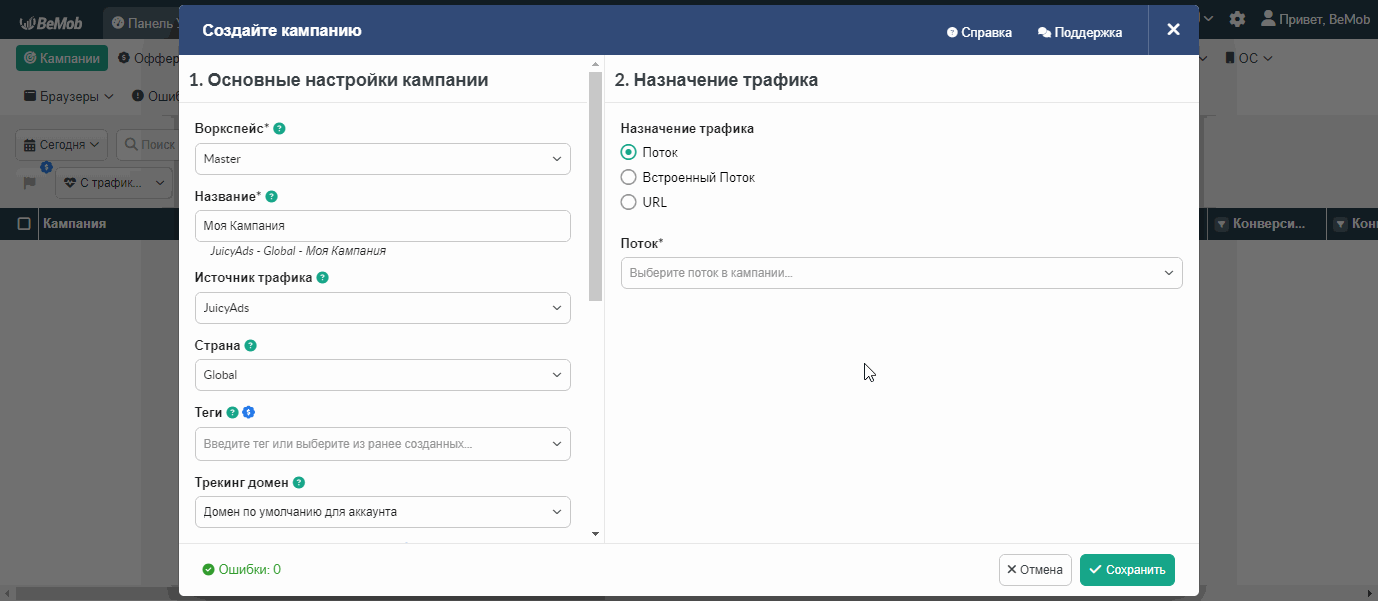1378x601 pixels.
Task: Switch to Кампании tab
Action: coord(62,59)
